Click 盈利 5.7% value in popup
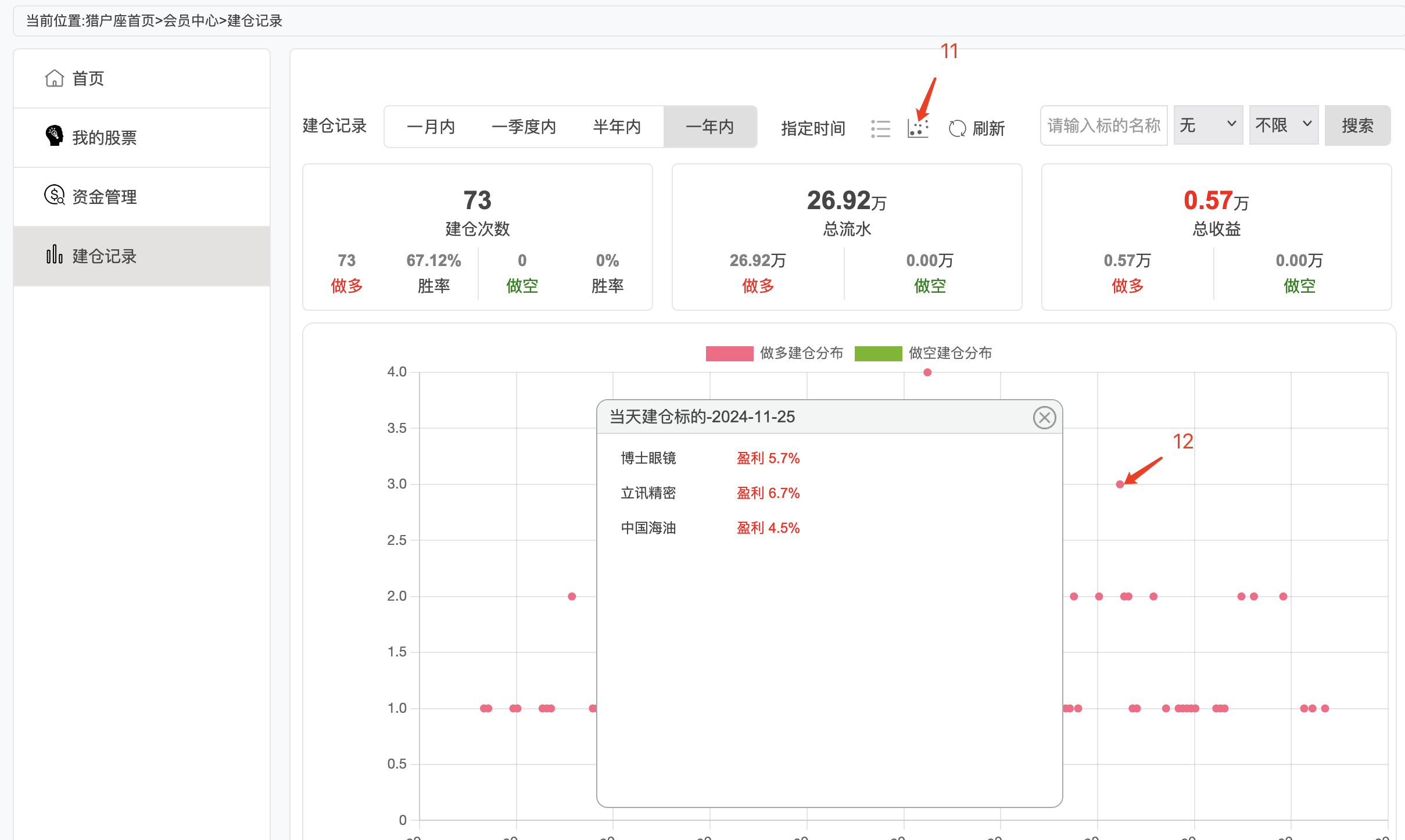 pos(768,458)
